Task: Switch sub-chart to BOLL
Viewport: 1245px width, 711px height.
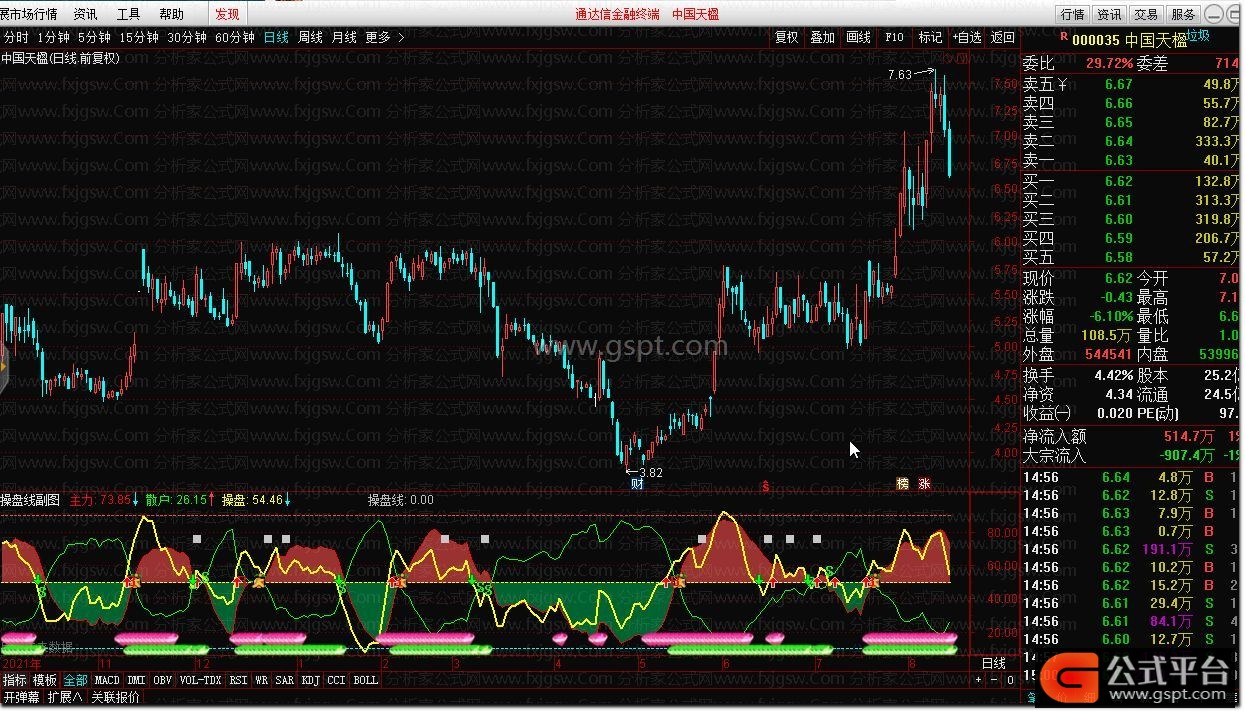Action: pos(366,680)
